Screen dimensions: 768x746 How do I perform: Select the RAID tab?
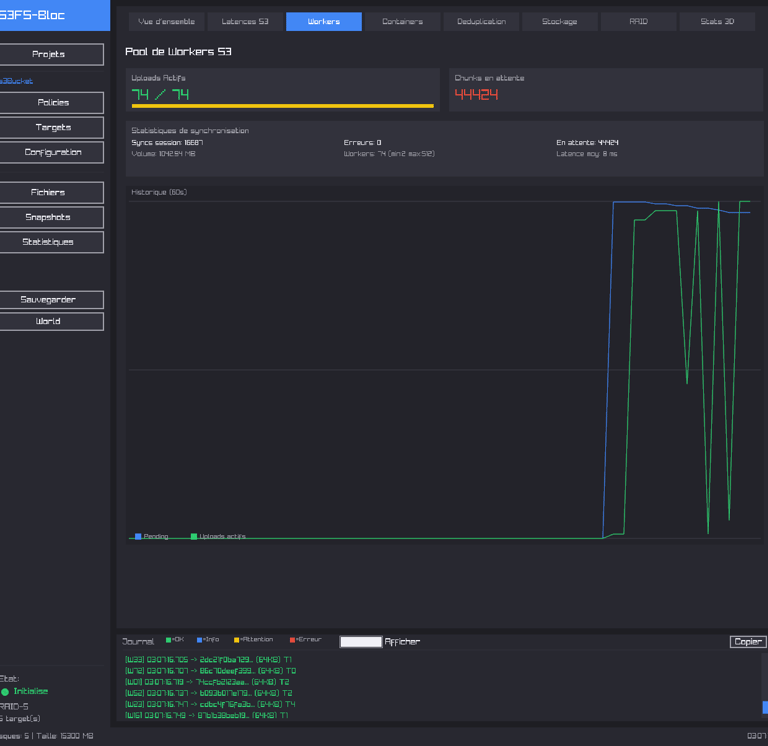coord(638,22)
